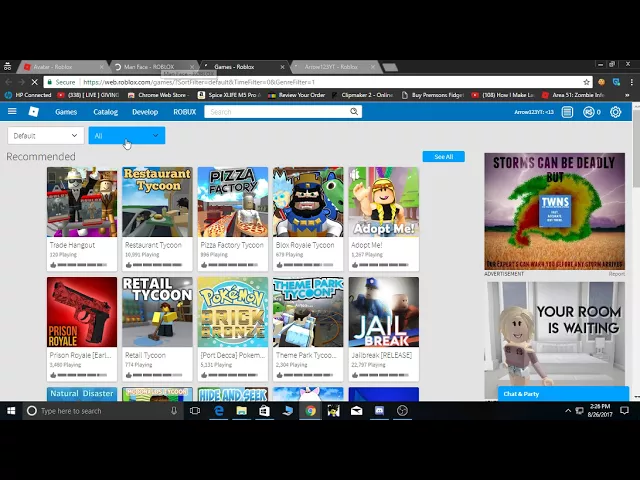Click the Secure padlock site info
640x480 pixels.
(61, 82)
